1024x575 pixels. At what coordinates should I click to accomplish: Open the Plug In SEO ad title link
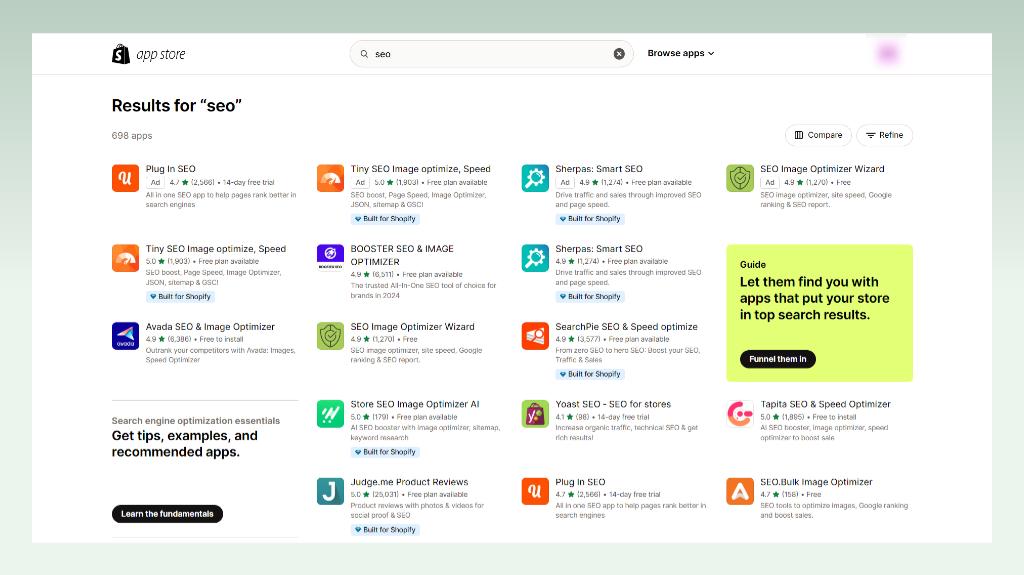coord(170,169)
